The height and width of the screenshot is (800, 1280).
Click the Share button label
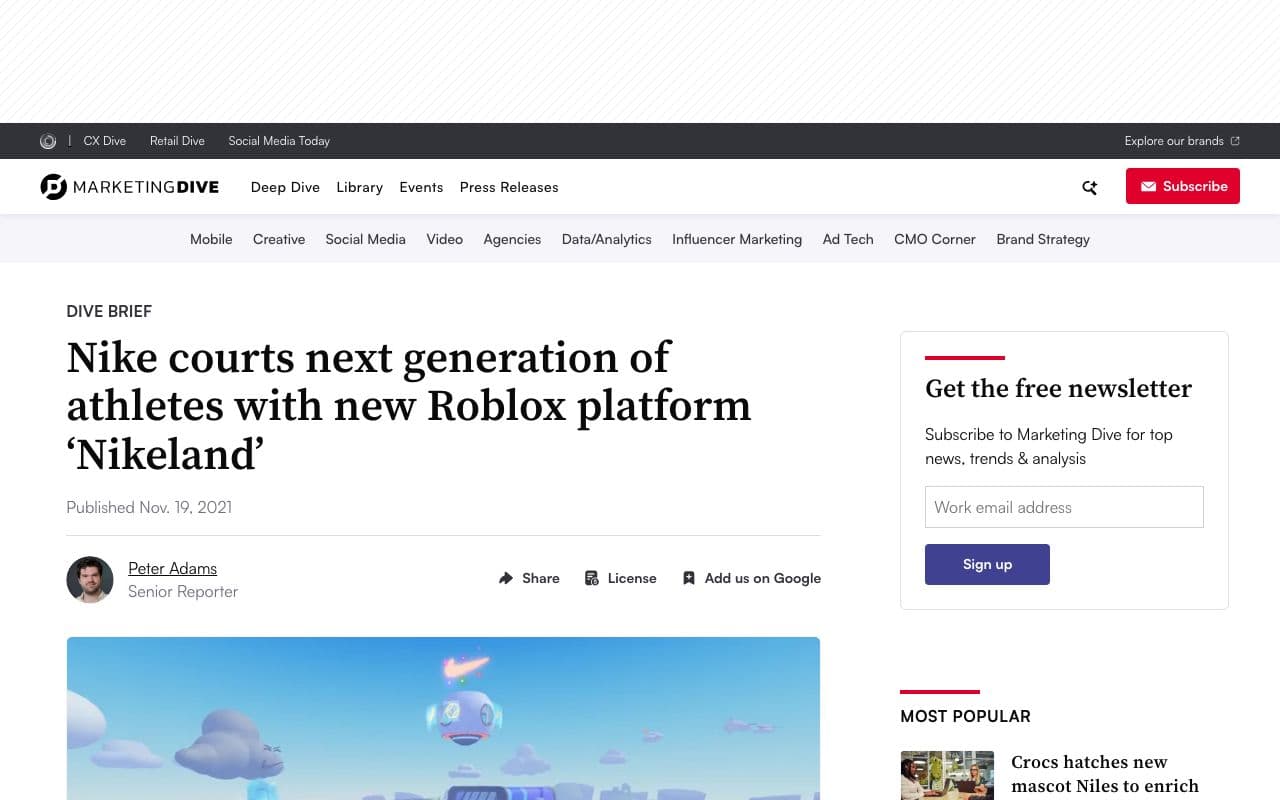tap(541, 578)
